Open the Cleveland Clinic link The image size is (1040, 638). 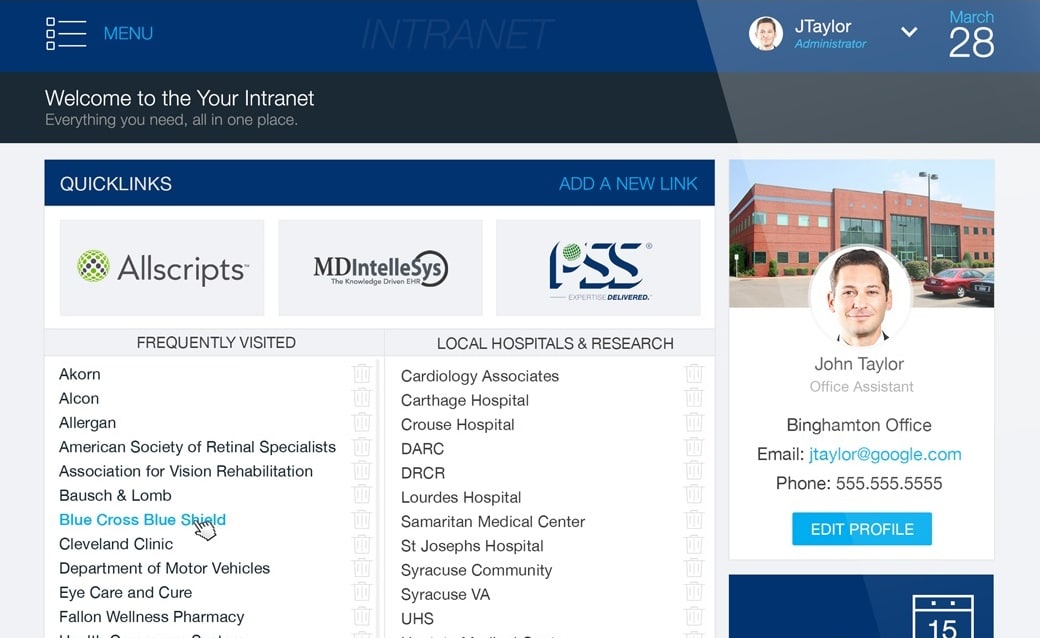coord(116,544)
